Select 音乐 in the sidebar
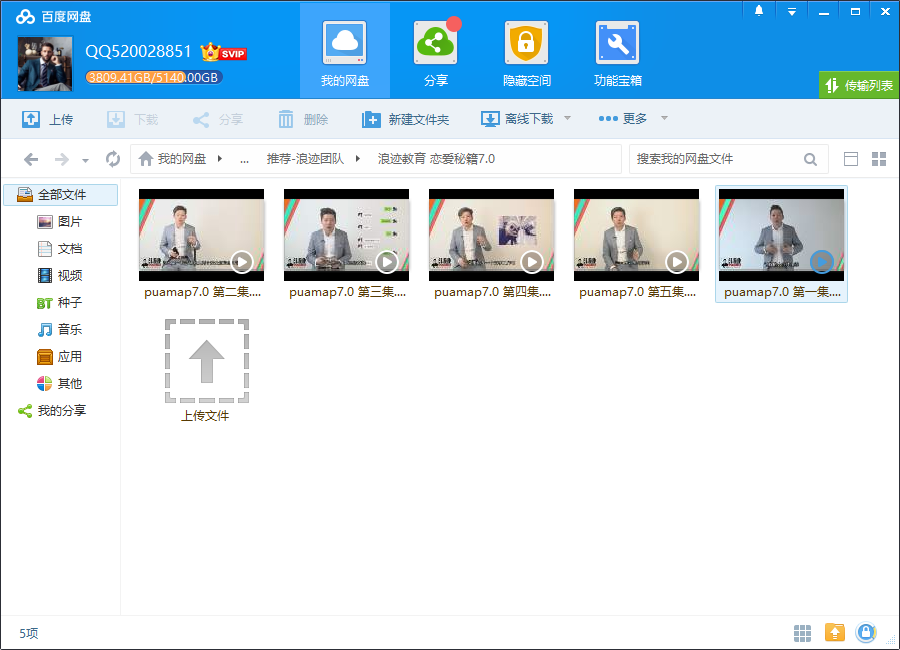Image resolution: width=900 pixels, height=650 pixels. (60, 330)
